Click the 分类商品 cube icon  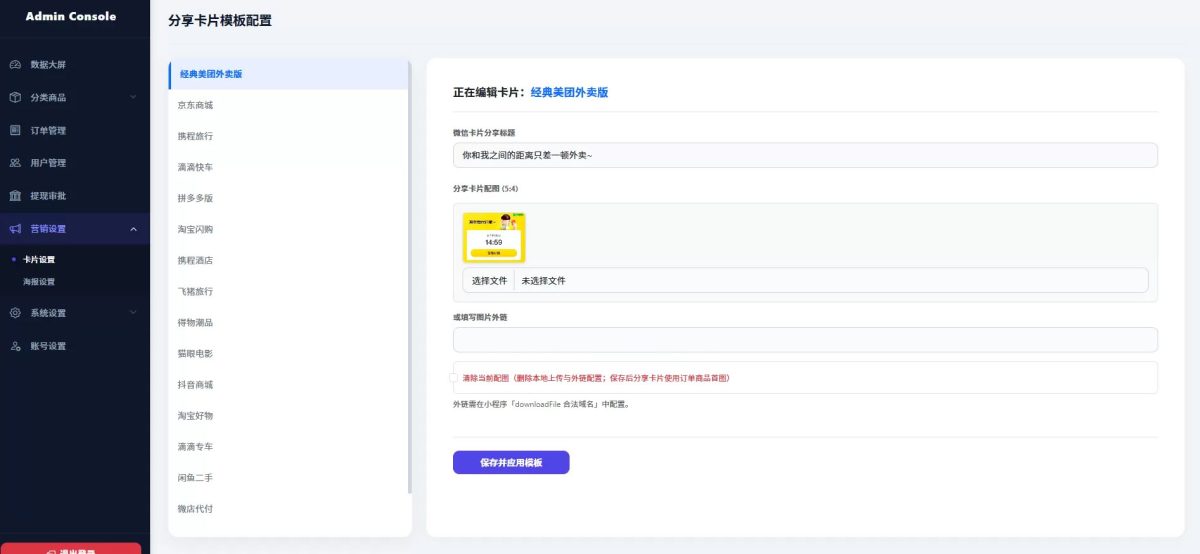(15, 97)
